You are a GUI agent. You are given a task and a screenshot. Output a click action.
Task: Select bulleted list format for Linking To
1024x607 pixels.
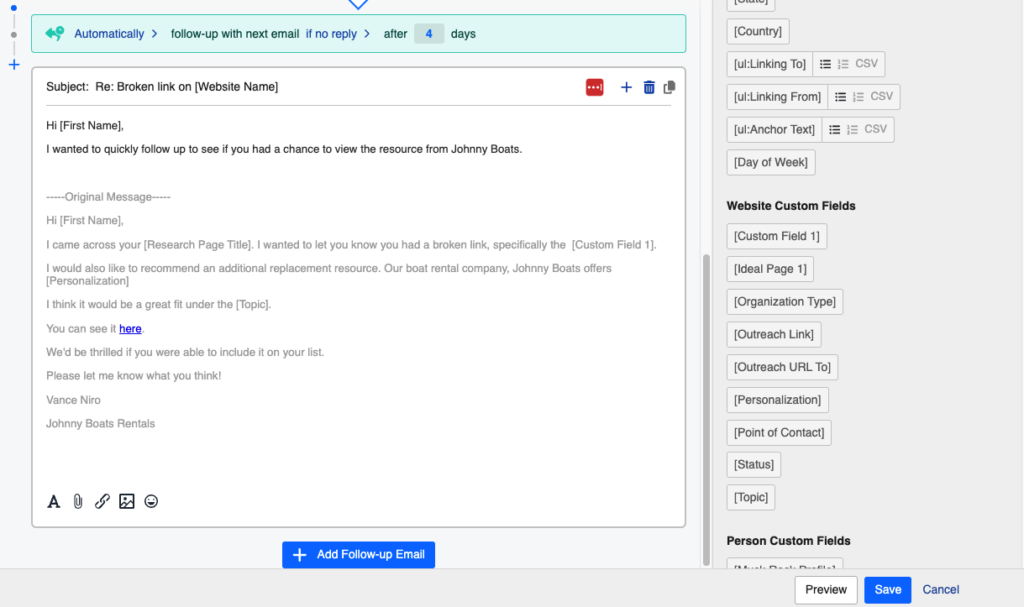click(x=825, y=64)
